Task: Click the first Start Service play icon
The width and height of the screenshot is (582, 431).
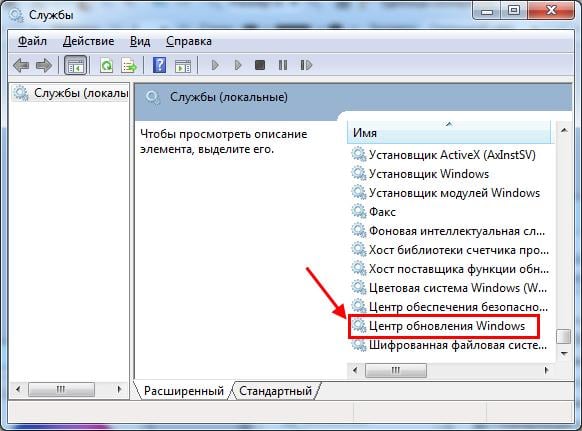Action: (215, 65)
